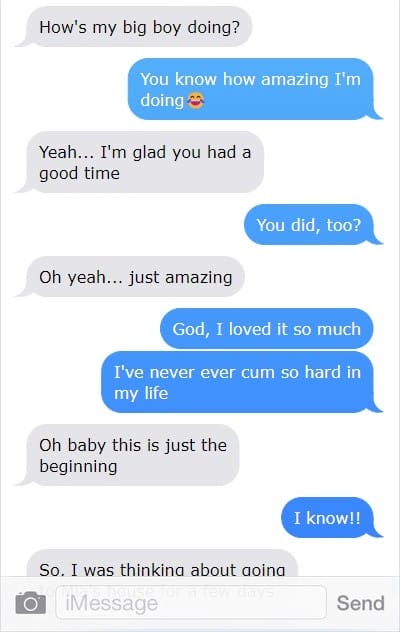Image resolution: width=400 pixels, height=632 pixels.
Task: Open the camera attachment icon
Action: coord(31,603)
